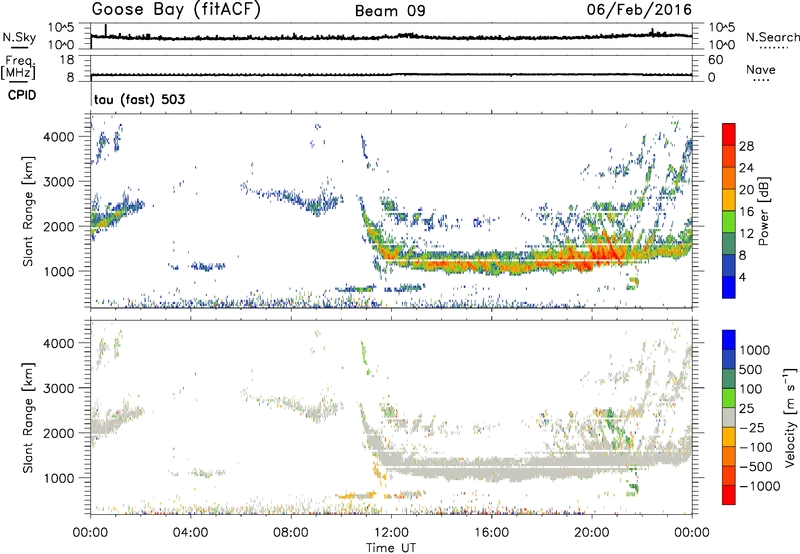Click the 'Velocity [m s⁻¹]' color bar label
The width and height of the screenshot is (800, 554).
[x=790, y=417]
